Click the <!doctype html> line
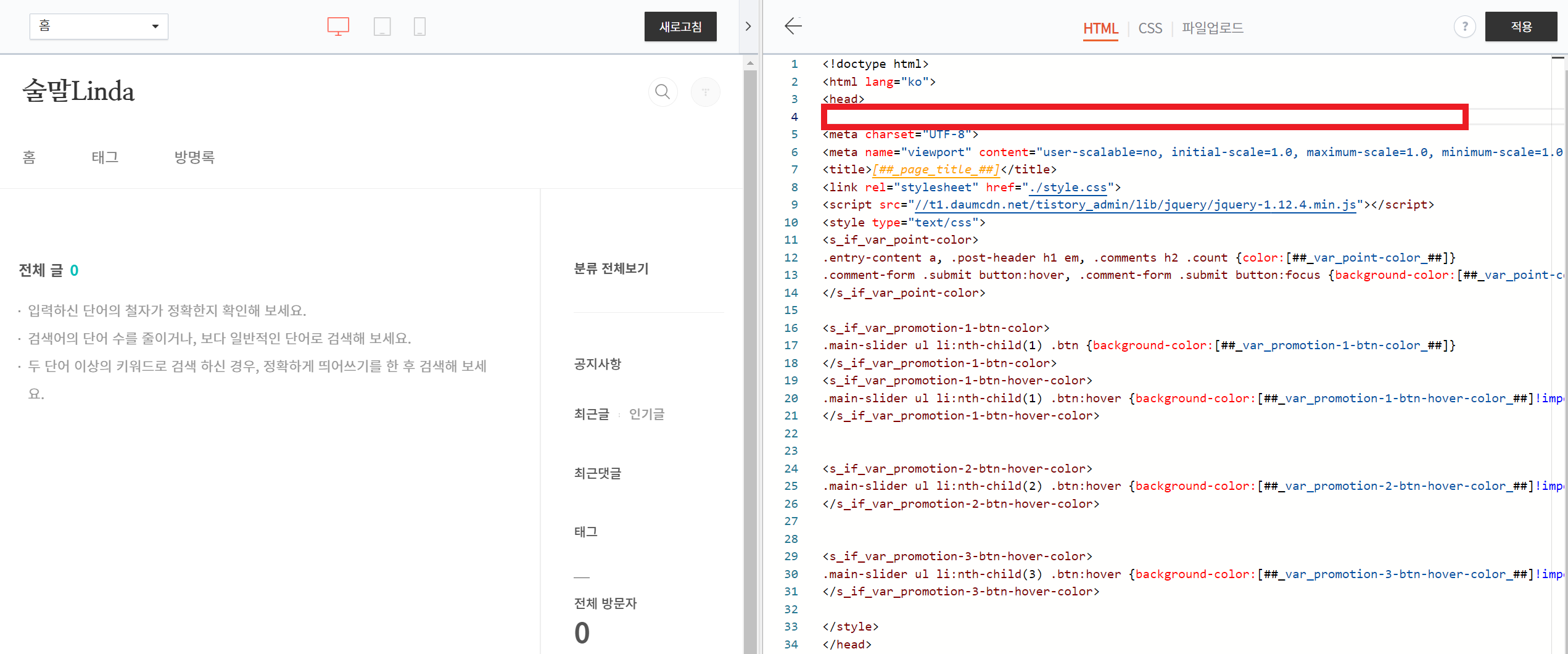The image size is (1568, 654). click(x=875, y=64)
